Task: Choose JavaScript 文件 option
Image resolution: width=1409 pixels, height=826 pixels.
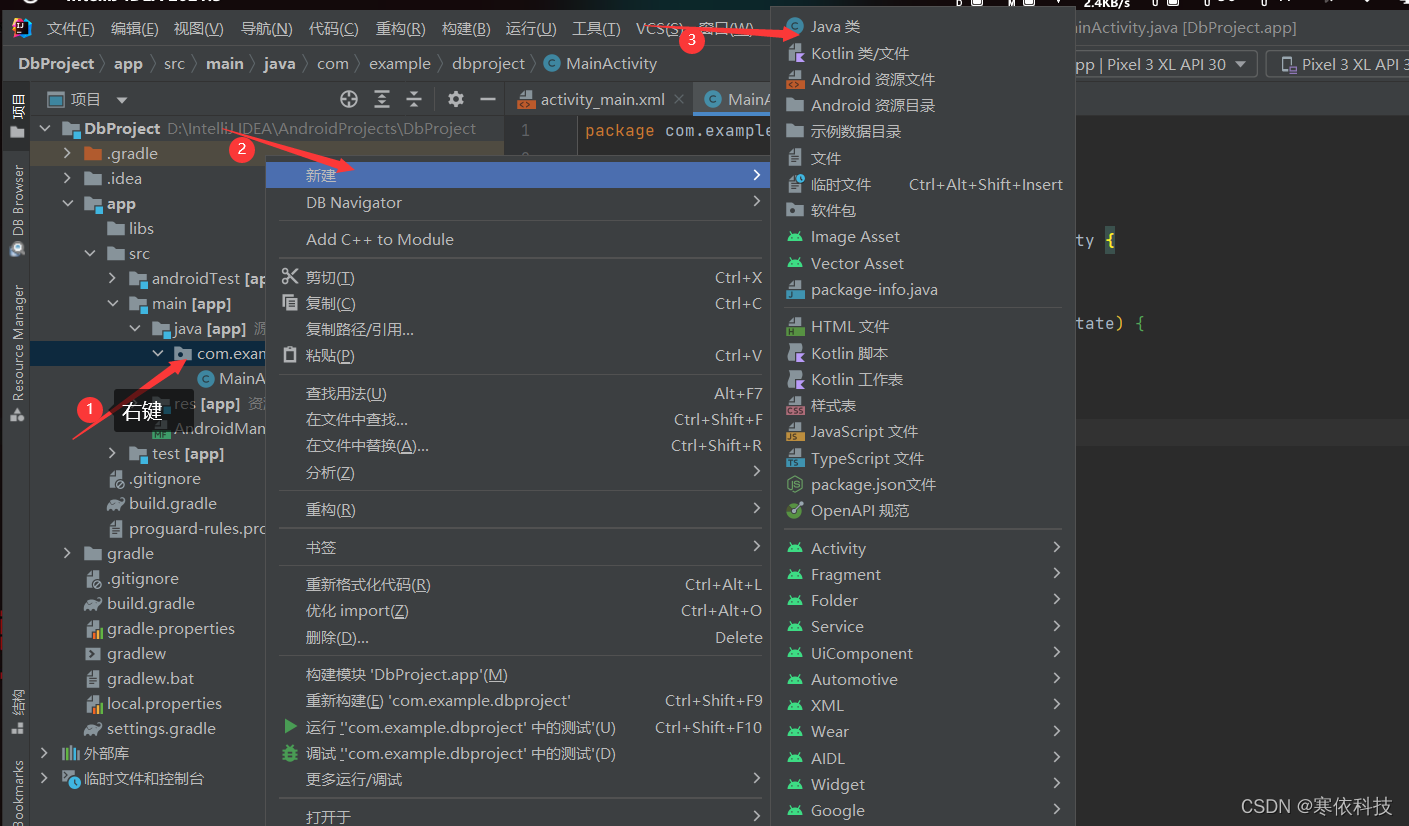Action: tap(921, 431)
